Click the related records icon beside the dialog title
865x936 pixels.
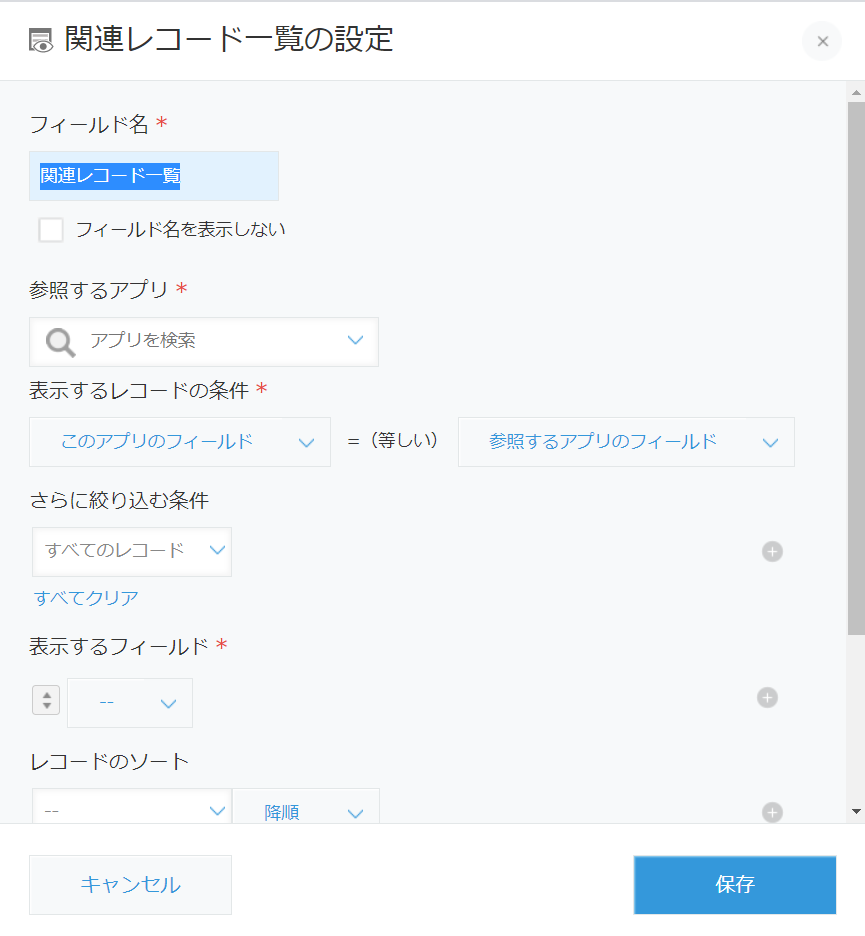click(41, 41)
